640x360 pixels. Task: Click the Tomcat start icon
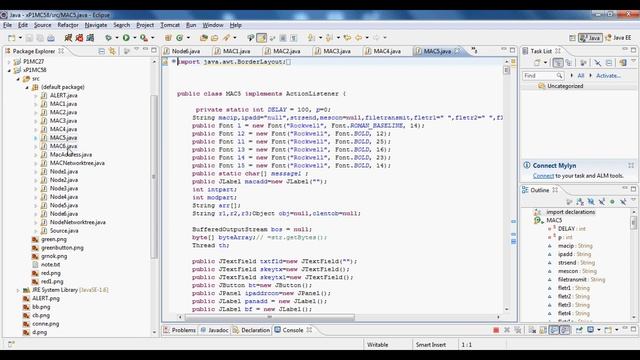68,38
